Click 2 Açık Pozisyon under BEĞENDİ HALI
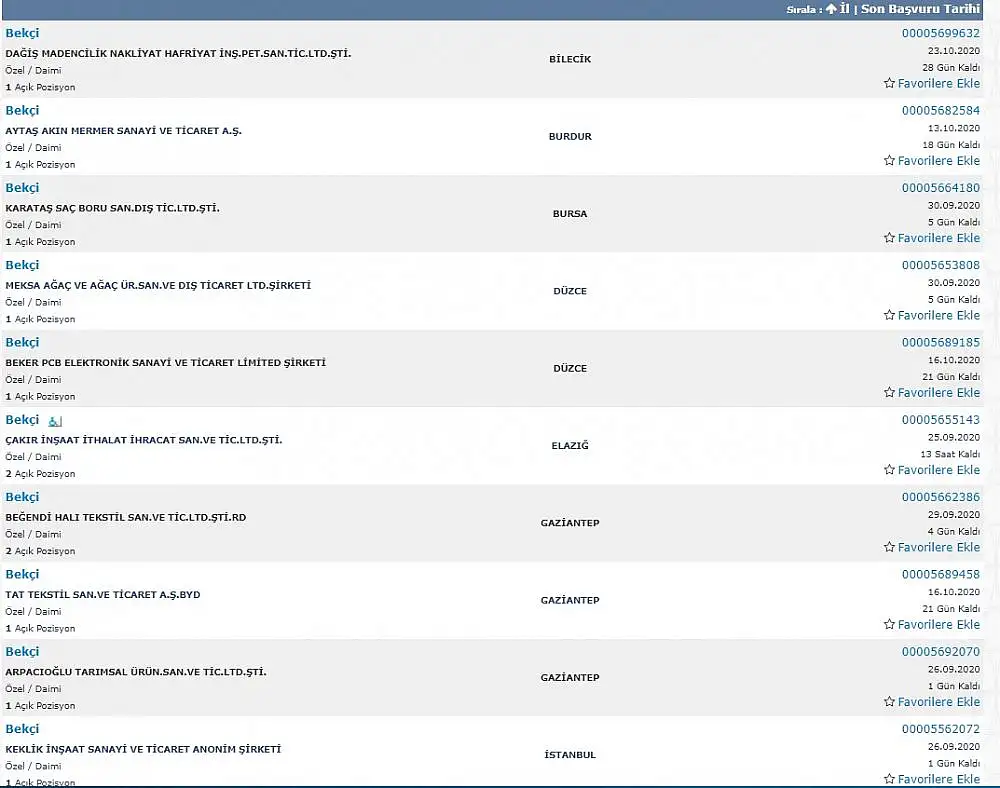The height and width of the screenshot is (788, 1000). [40, 551]
